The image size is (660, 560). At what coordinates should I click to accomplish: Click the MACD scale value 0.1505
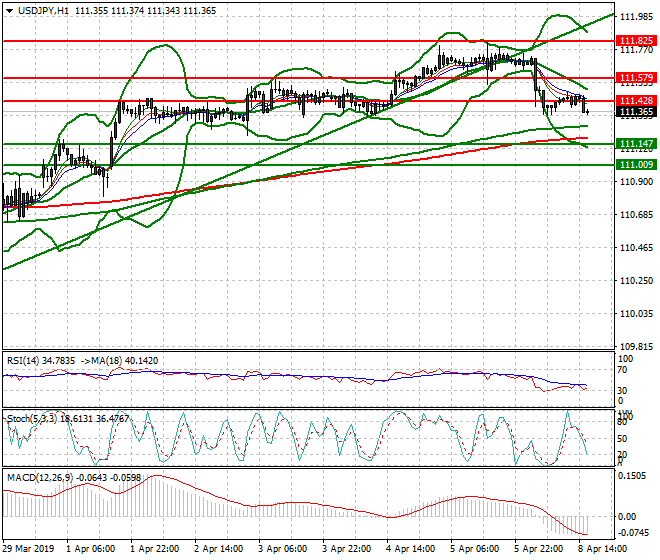click(631, 476)
